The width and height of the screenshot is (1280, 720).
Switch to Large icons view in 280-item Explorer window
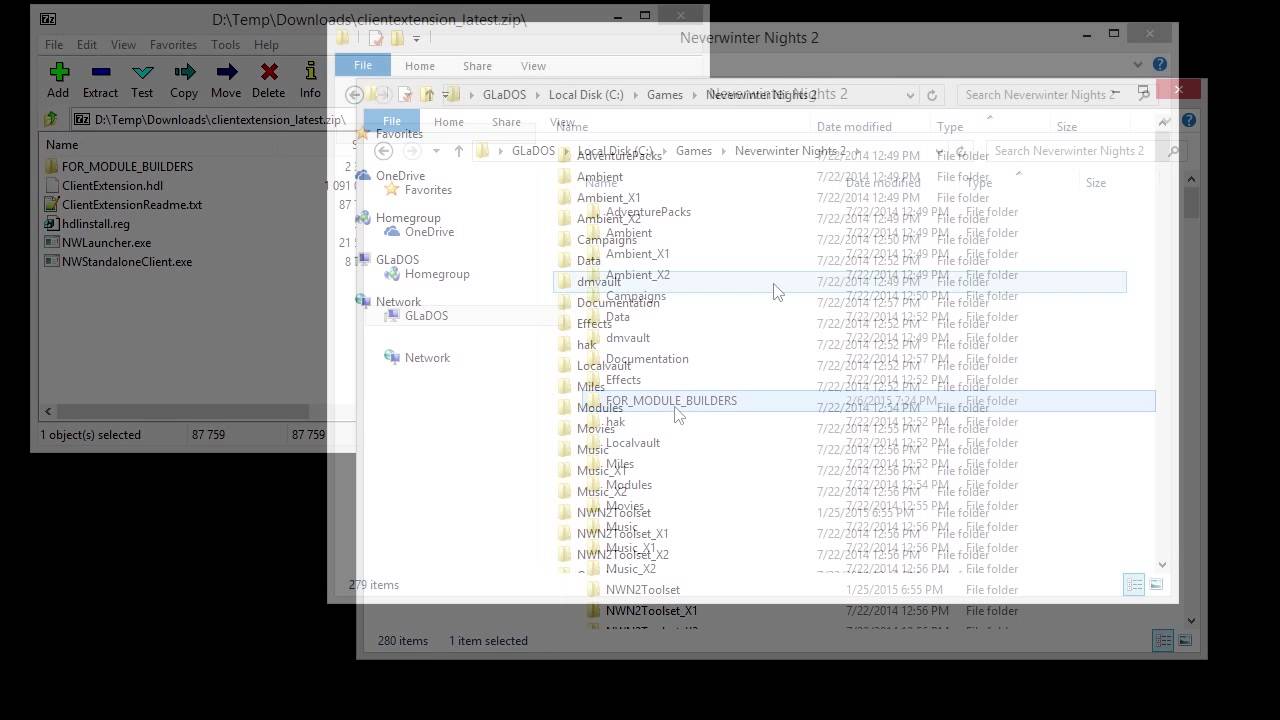click(1185, 640)
